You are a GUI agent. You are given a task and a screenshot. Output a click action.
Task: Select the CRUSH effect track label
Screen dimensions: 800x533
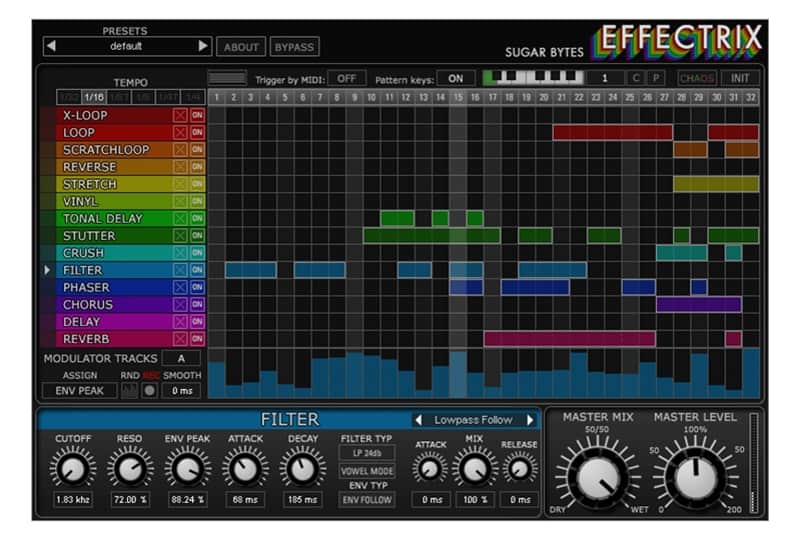click(x=83, y=253)
